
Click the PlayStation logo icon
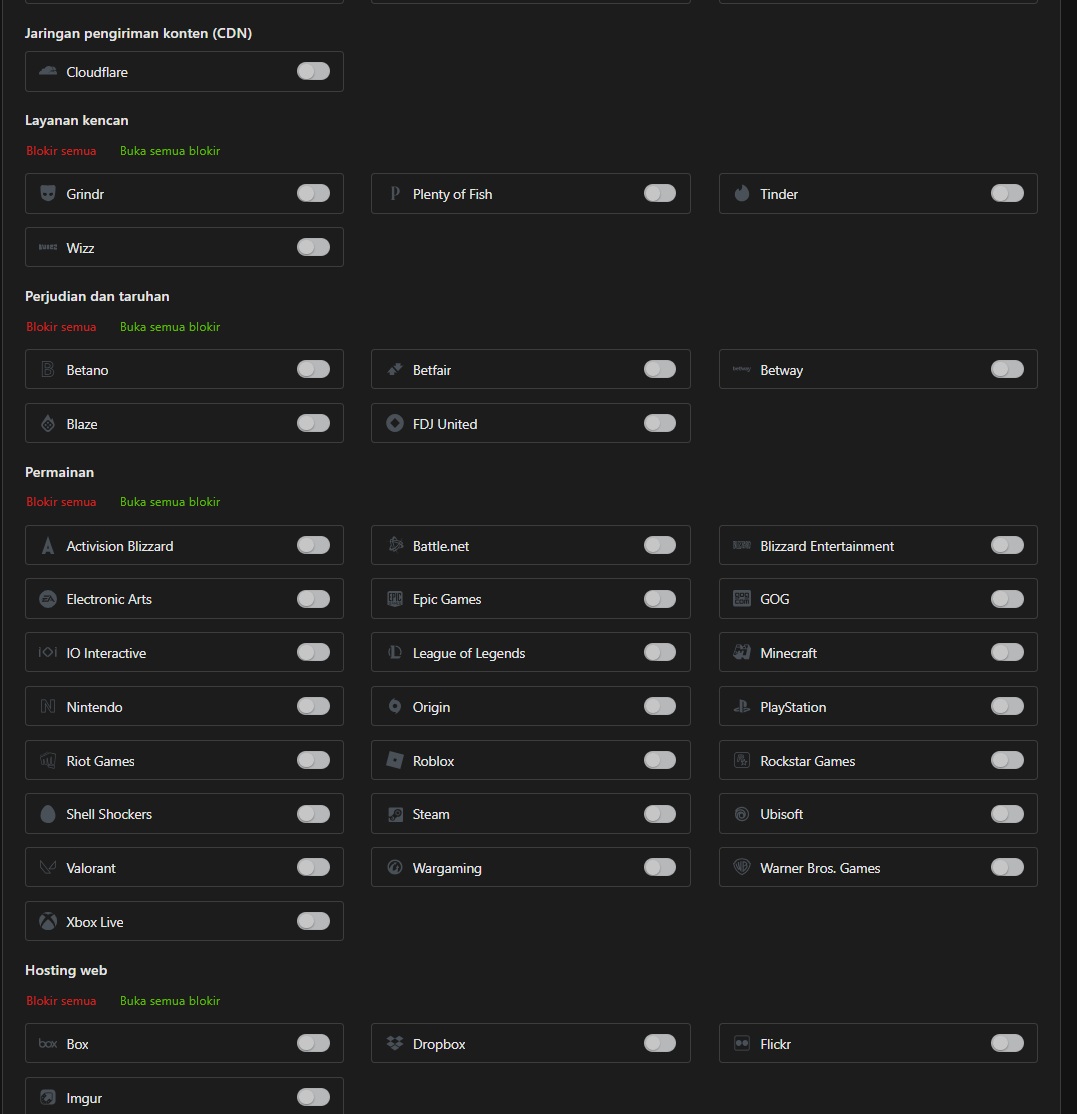click(742, 706)
